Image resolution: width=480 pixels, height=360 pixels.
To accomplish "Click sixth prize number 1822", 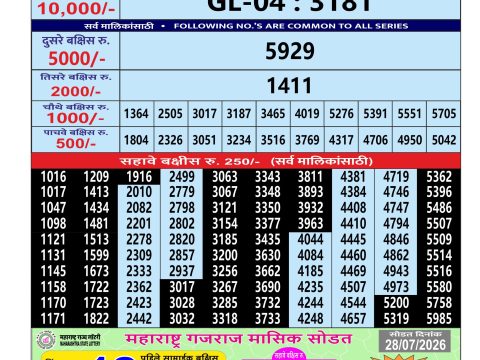I will [96, 319].
